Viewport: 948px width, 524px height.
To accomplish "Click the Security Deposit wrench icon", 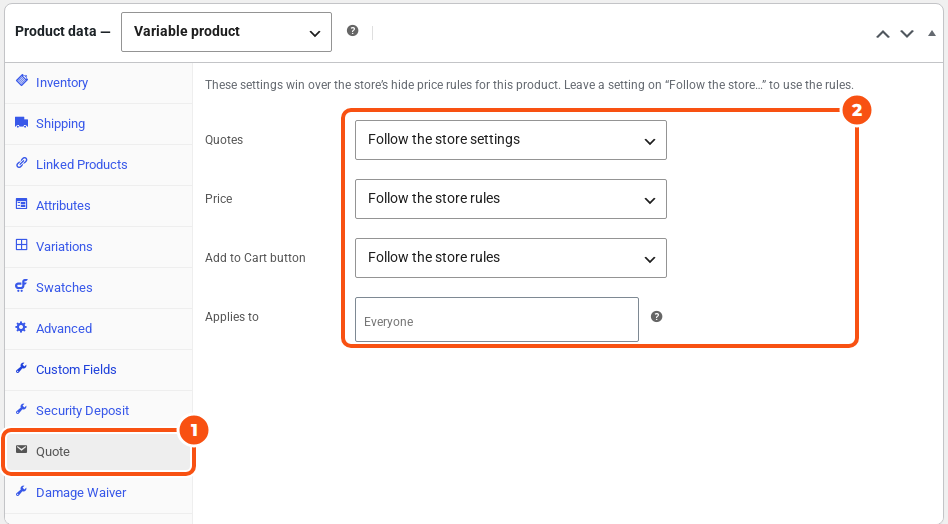I will coord(22,409).
